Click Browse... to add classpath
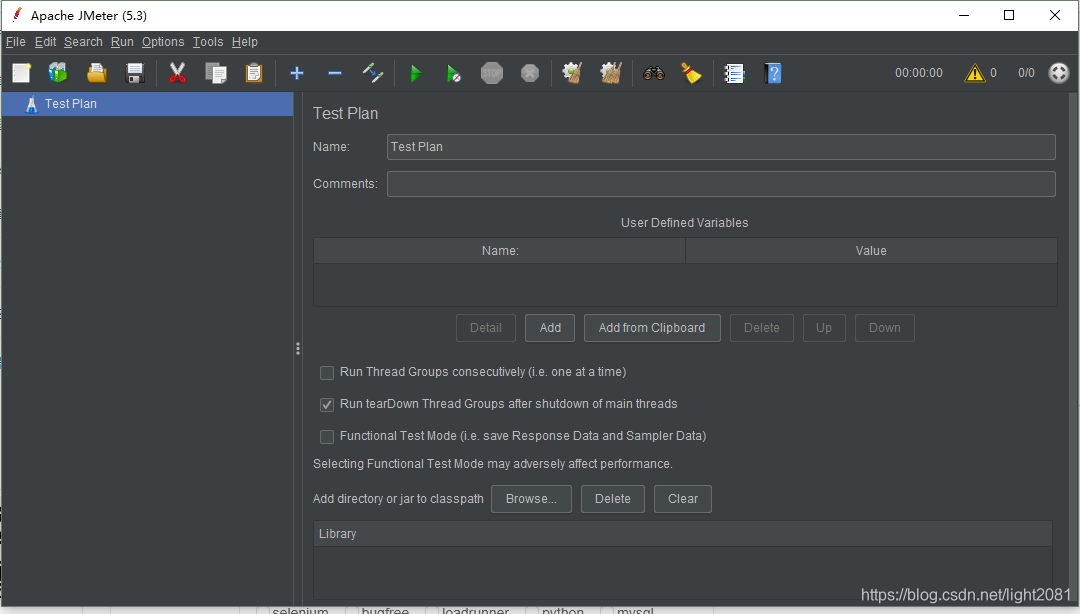Screen dimensions: 1080x614 [x=531, y=499]
